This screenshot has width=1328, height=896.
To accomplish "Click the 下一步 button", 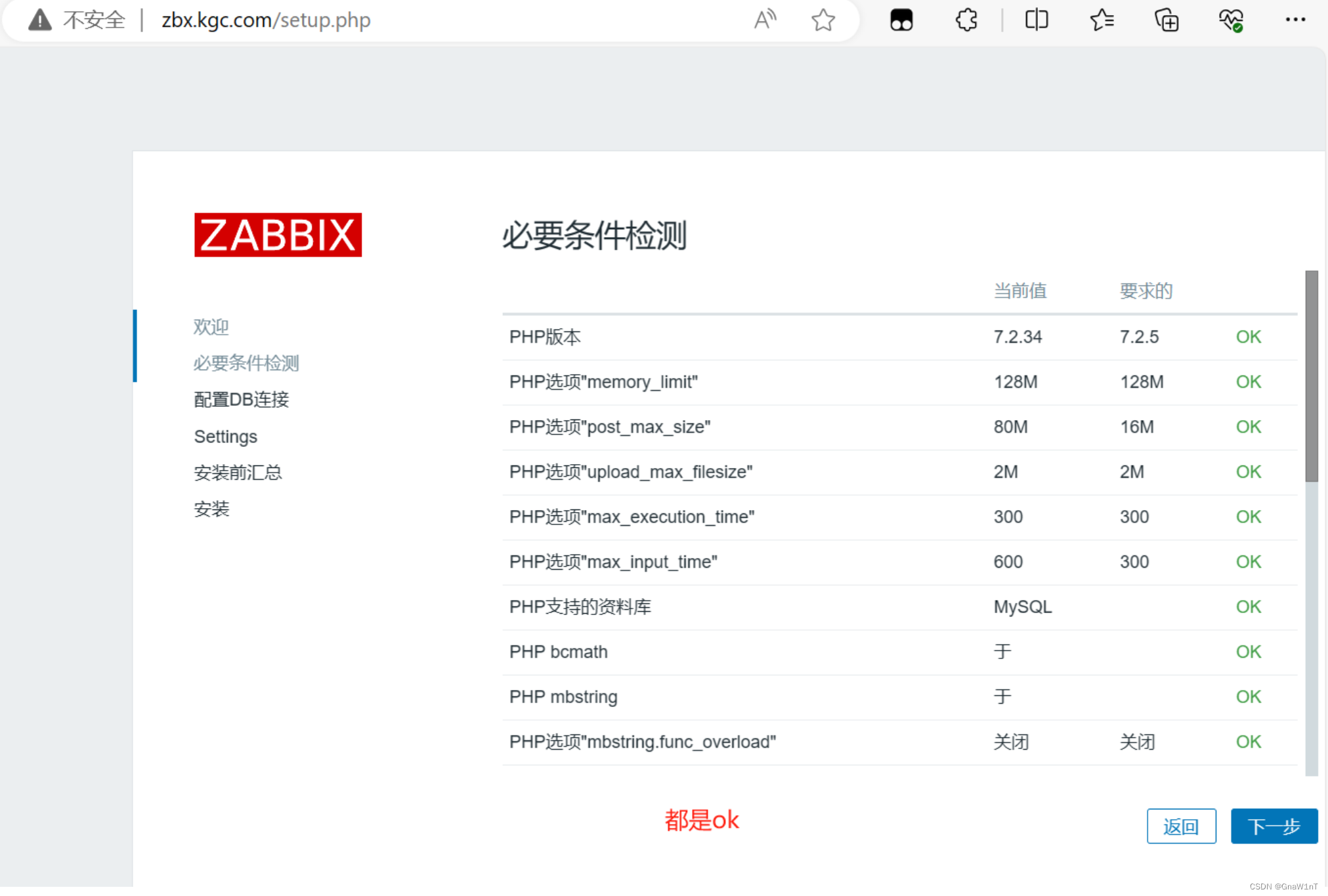I will click(x=1273, y=826).
